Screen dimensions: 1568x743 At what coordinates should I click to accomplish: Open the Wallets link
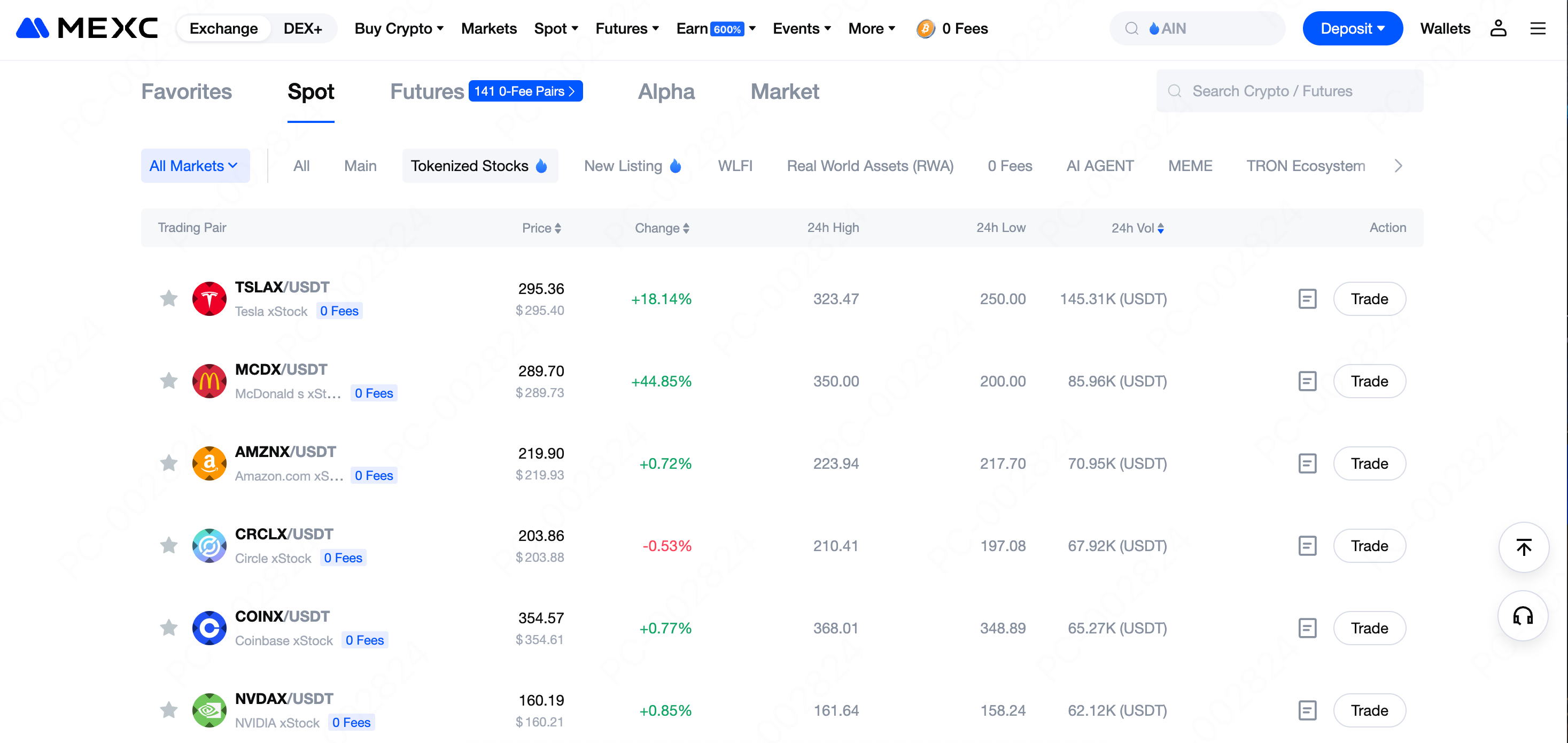tap(1445, 29)
